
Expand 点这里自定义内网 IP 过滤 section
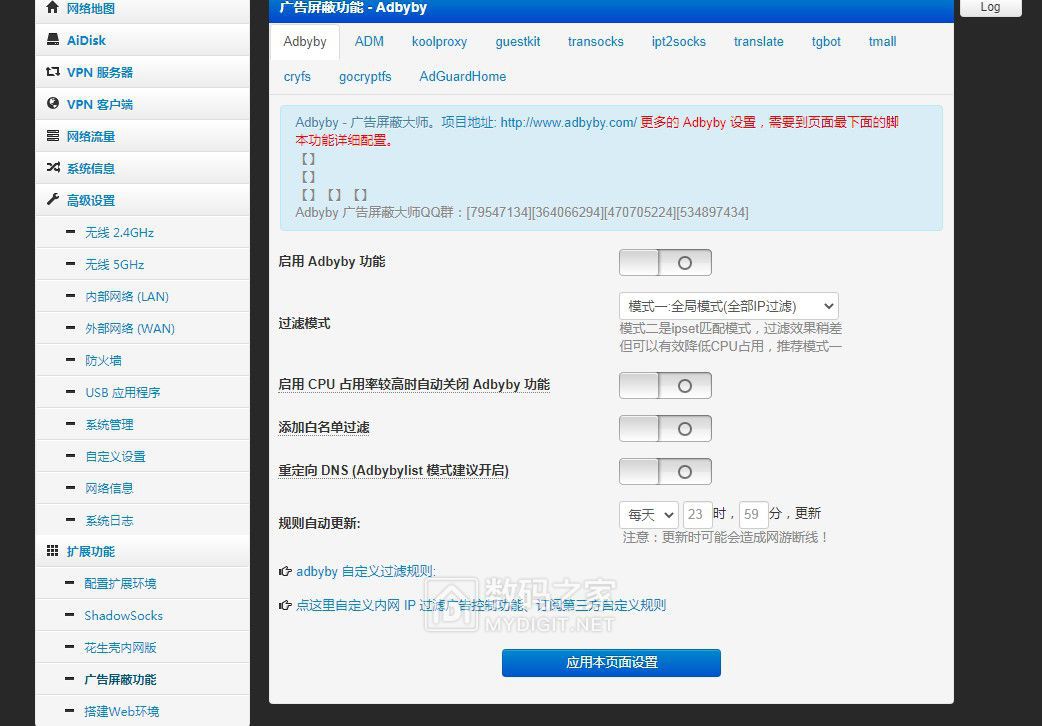coord(480,605)
